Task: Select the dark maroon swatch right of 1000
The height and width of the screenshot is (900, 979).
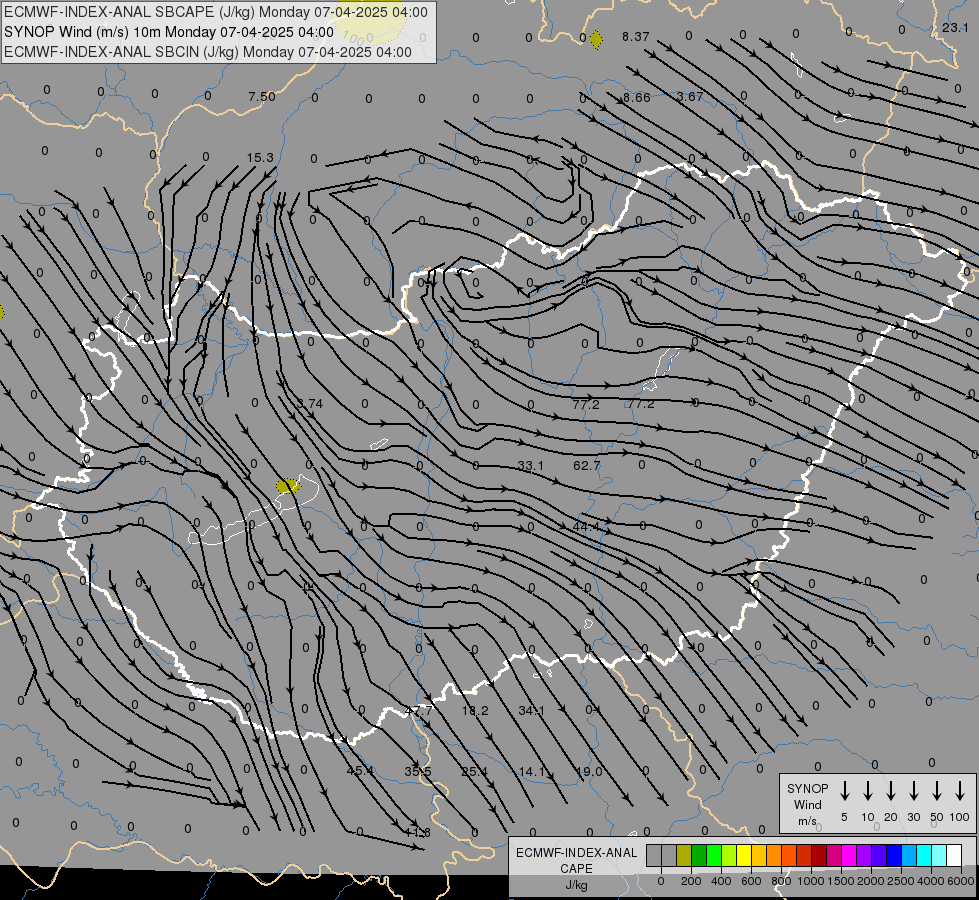Action: click(819, 855)
